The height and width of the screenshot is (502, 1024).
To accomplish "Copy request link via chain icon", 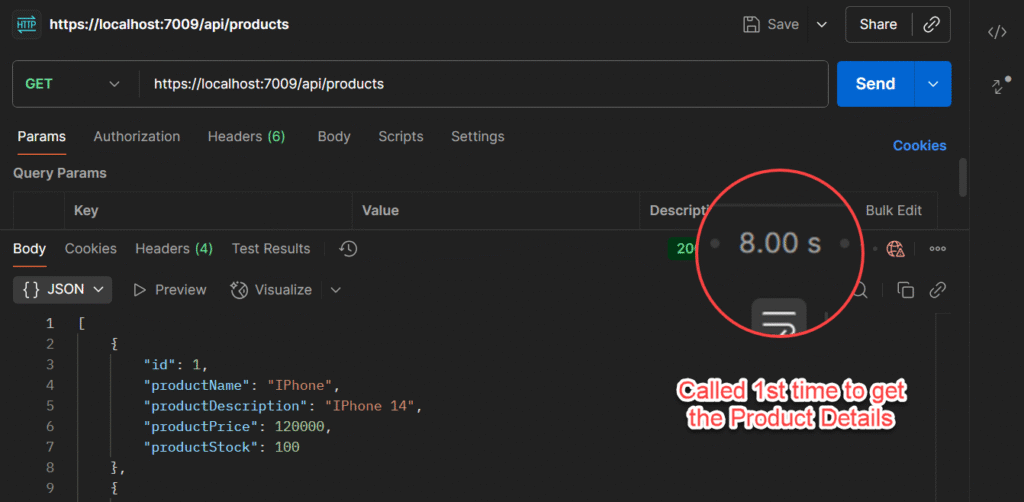I will [x=931, y=25].
